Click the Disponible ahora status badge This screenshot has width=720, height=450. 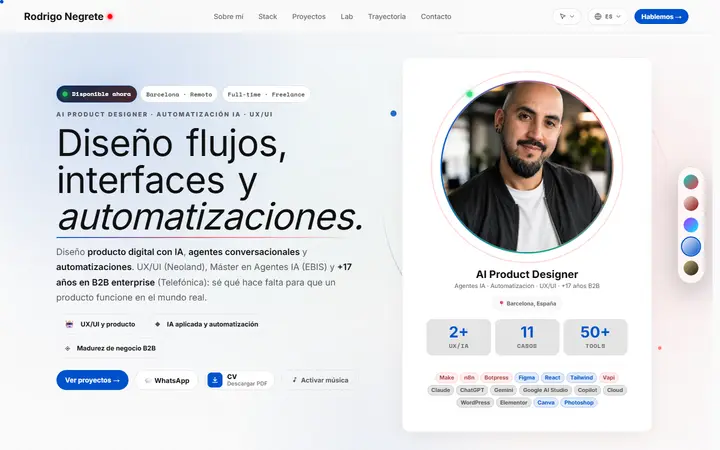point(97,94)
